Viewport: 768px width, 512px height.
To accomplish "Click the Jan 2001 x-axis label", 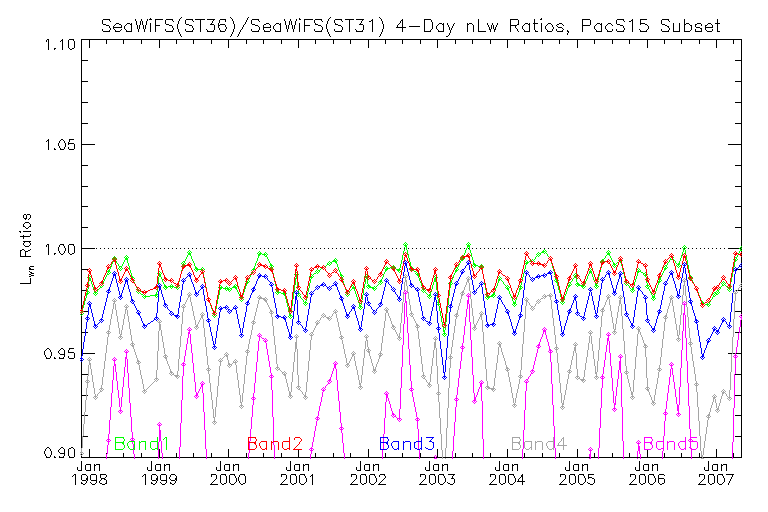I will (298, 473).
